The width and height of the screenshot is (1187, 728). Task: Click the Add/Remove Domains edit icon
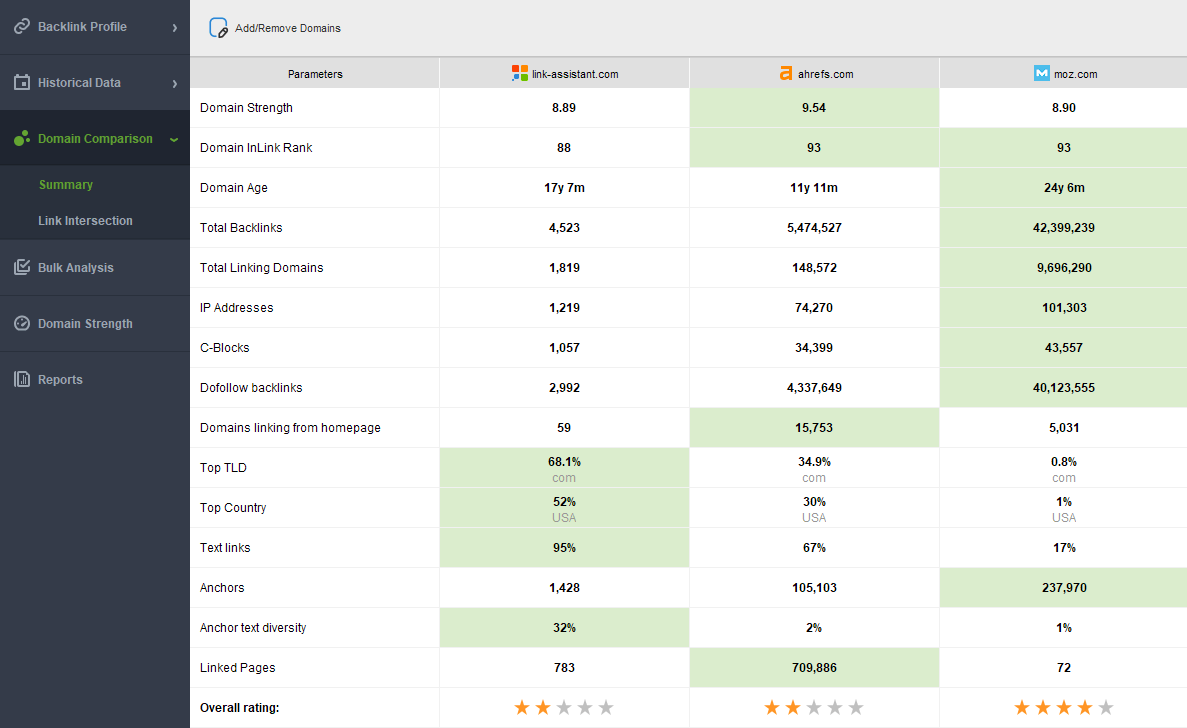point(218,28)
